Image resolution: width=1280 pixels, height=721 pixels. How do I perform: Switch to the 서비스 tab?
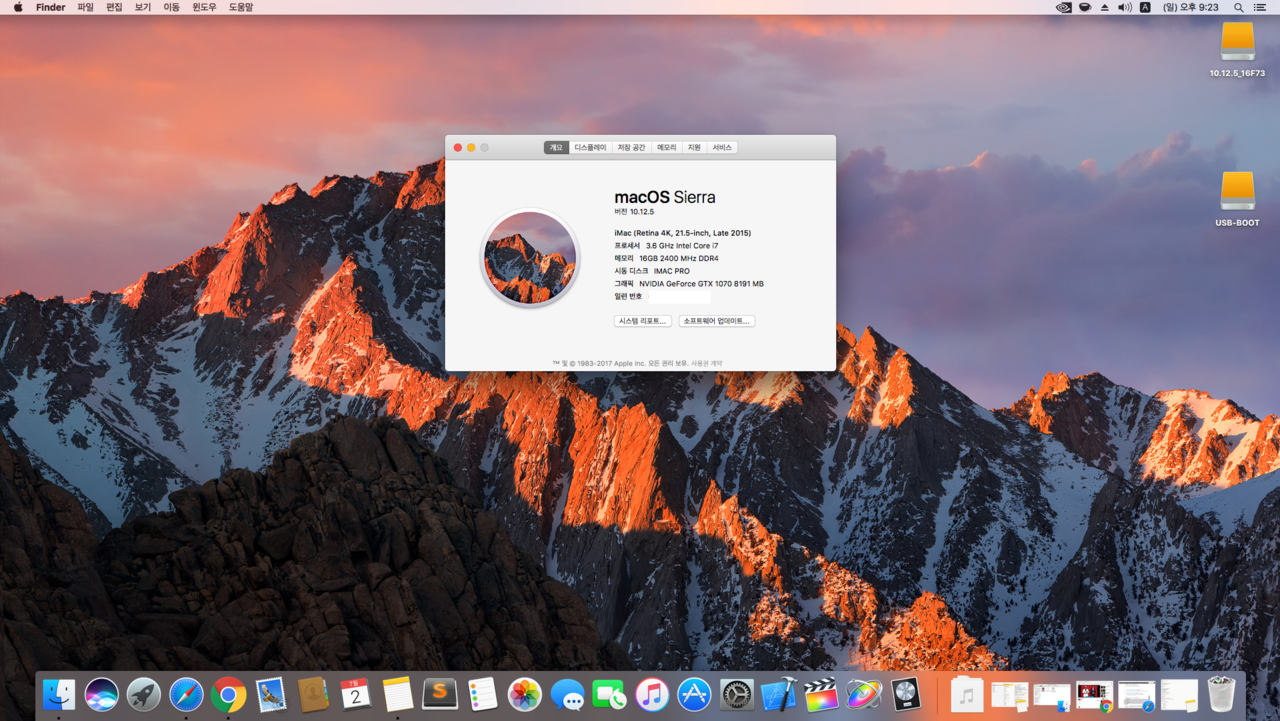[x=722, y=147]
